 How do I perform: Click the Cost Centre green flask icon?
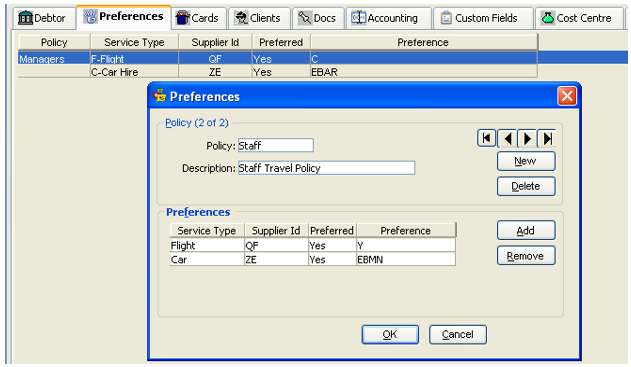tap(548, 18)
